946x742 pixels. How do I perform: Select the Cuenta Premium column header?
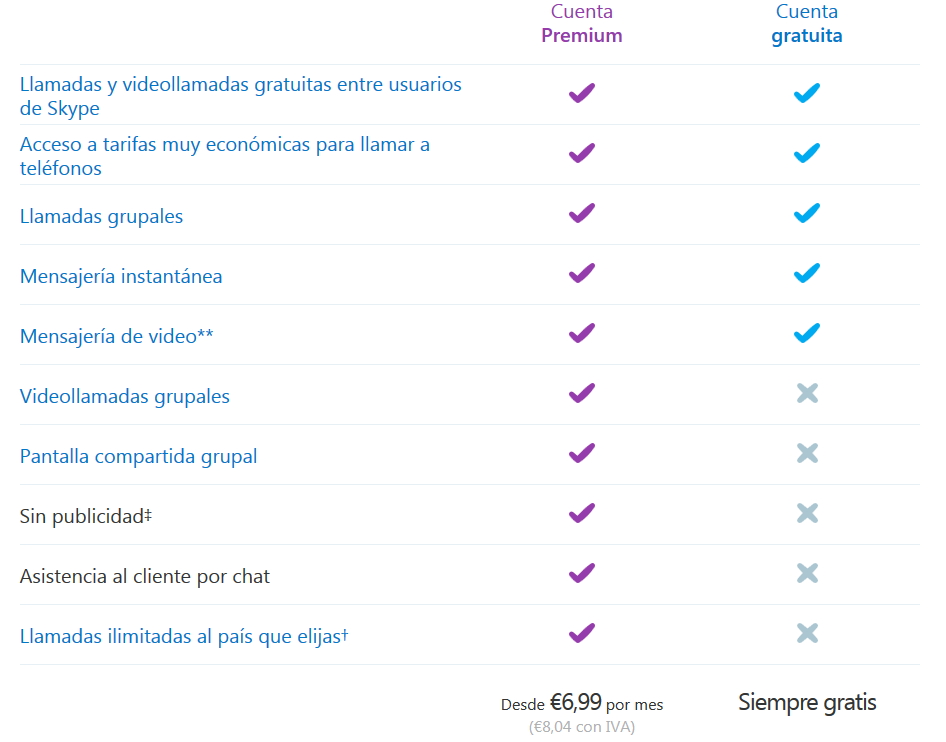tap(581, 24)
